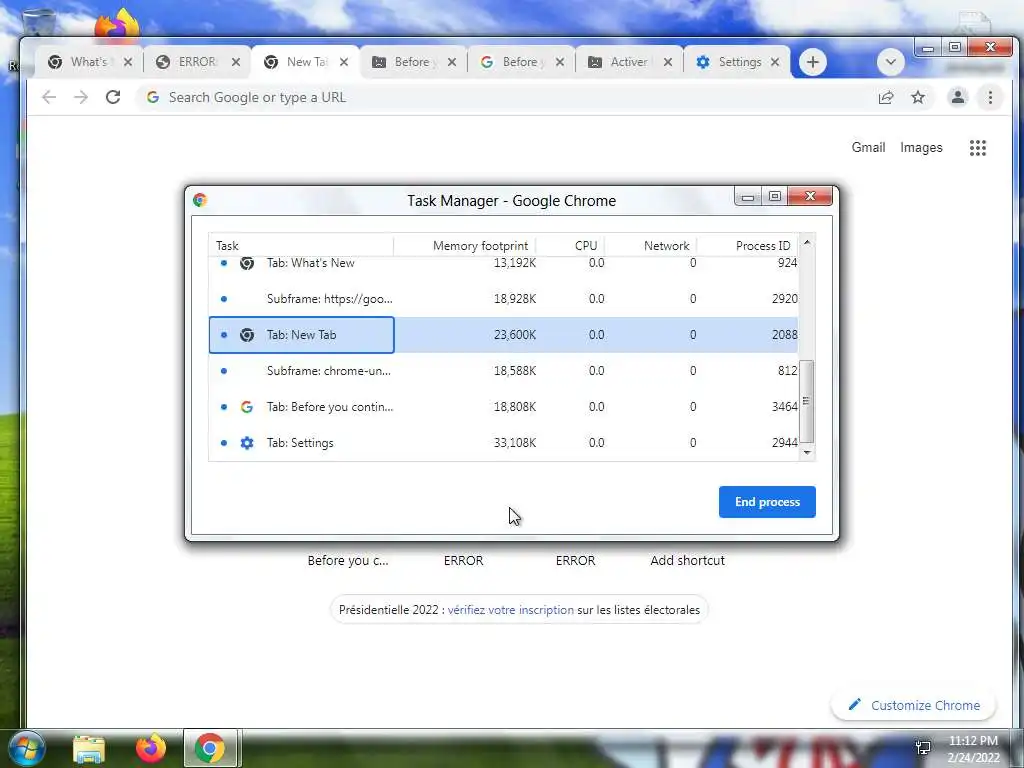Reload the current page
Screen dimensions: 1024x768
tap(113, 97)
